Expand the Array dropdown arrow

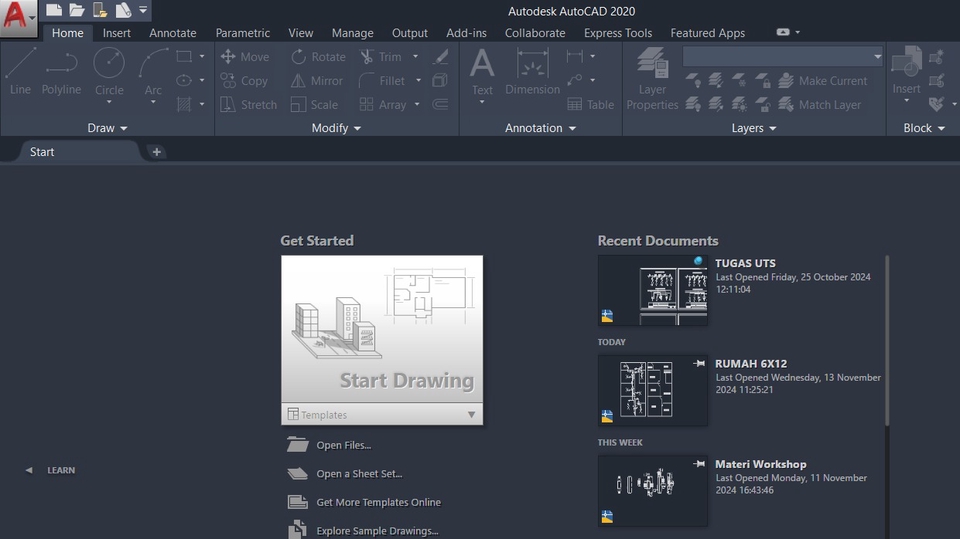coord(417,105)
